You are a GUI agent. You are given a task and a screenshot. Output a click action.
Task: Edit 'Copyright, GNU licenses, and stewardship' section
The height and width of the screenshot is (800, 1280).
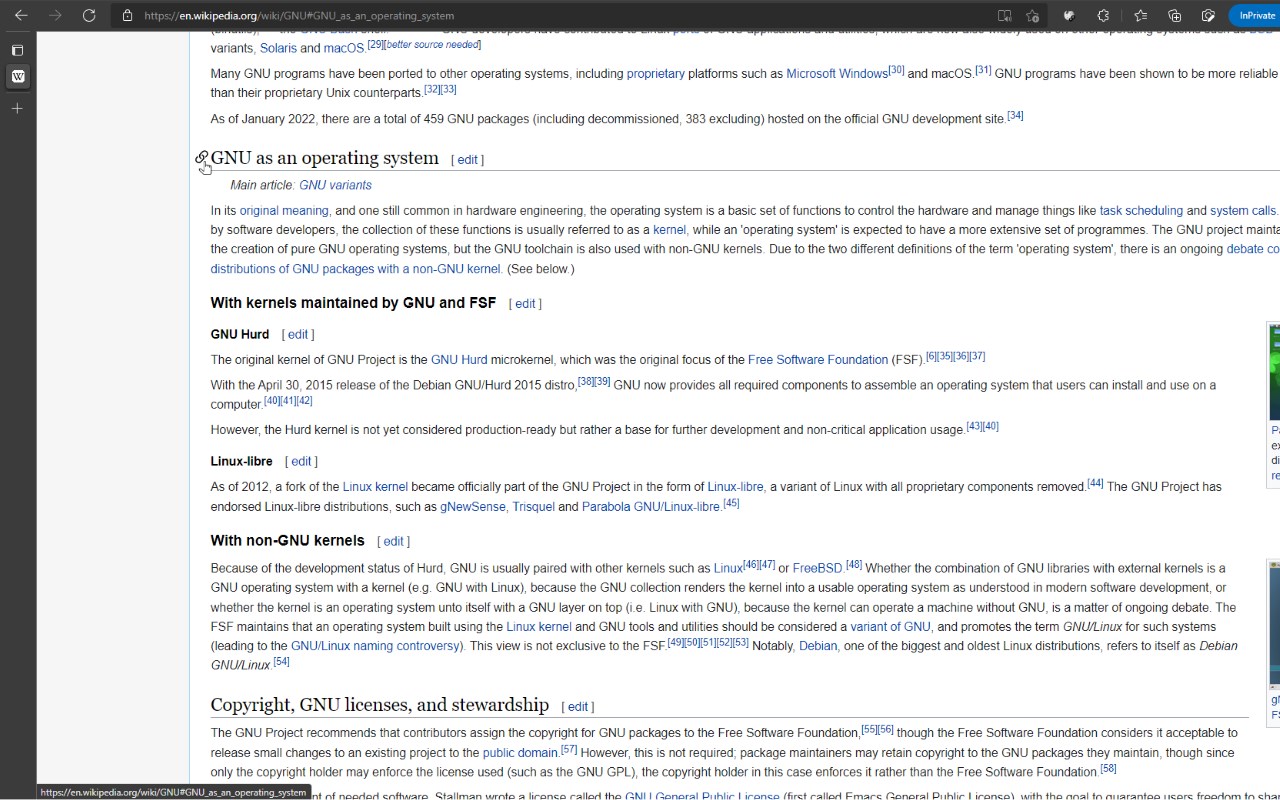click(x=577, y=707)
